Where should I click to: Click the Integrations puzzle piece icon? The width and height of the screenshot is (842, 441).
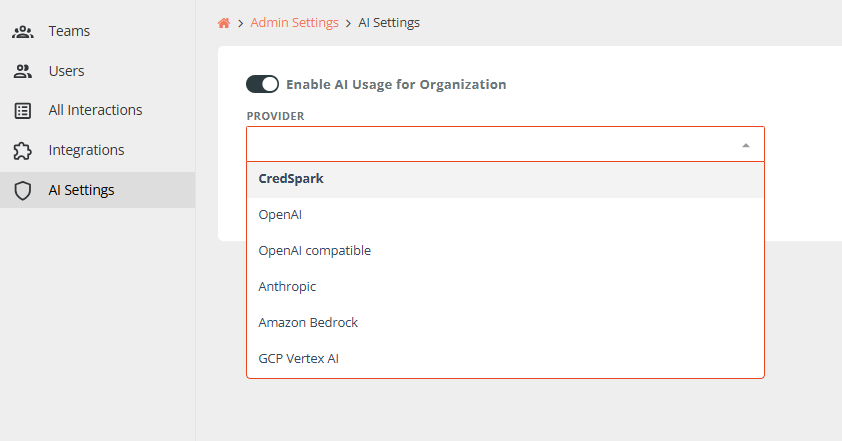coord(23,151)
